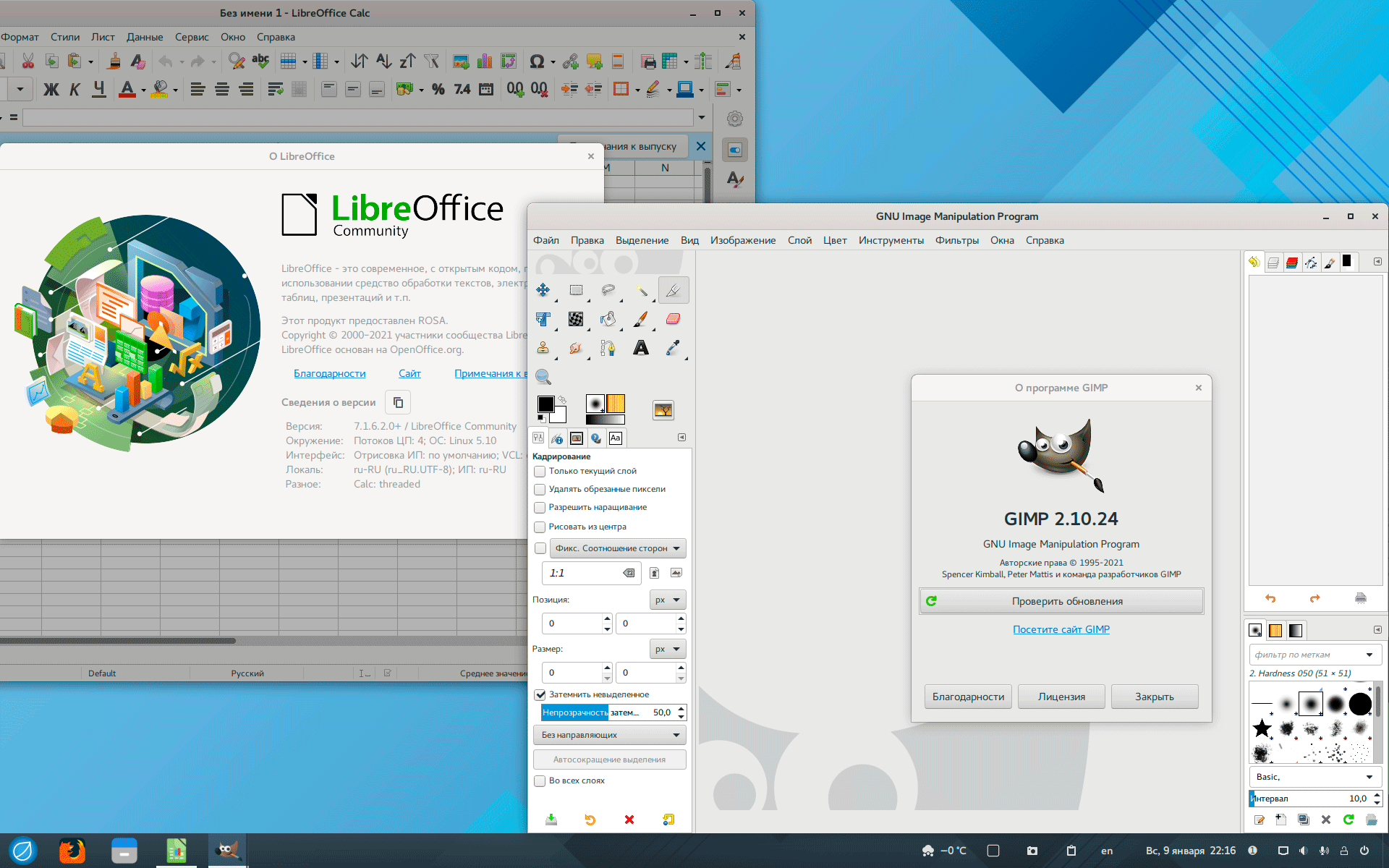1389x868 pixels.
Task: Enable 'Только текущий слой' checkbox
Action: pos(540,472)
